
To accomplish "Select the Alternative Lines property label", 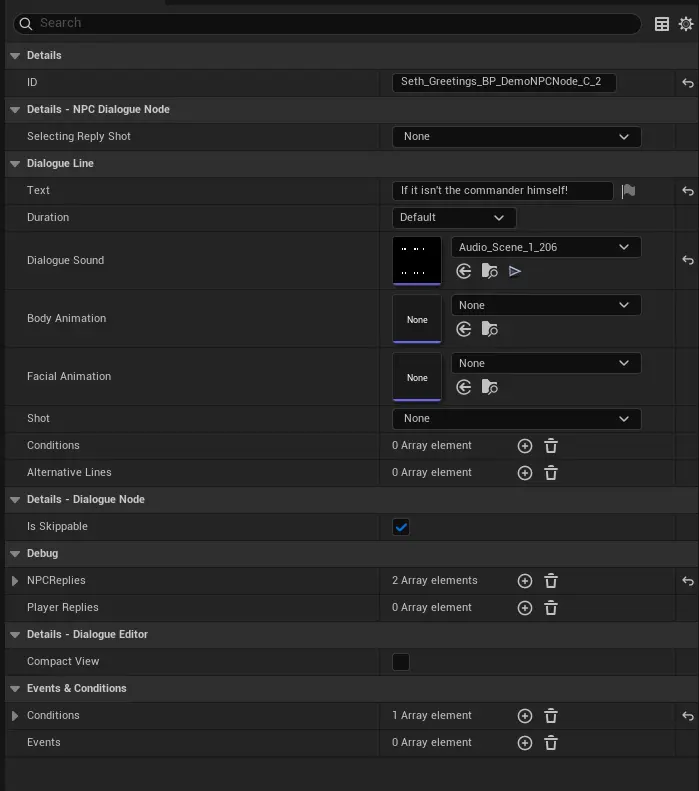I will (69, 472).
